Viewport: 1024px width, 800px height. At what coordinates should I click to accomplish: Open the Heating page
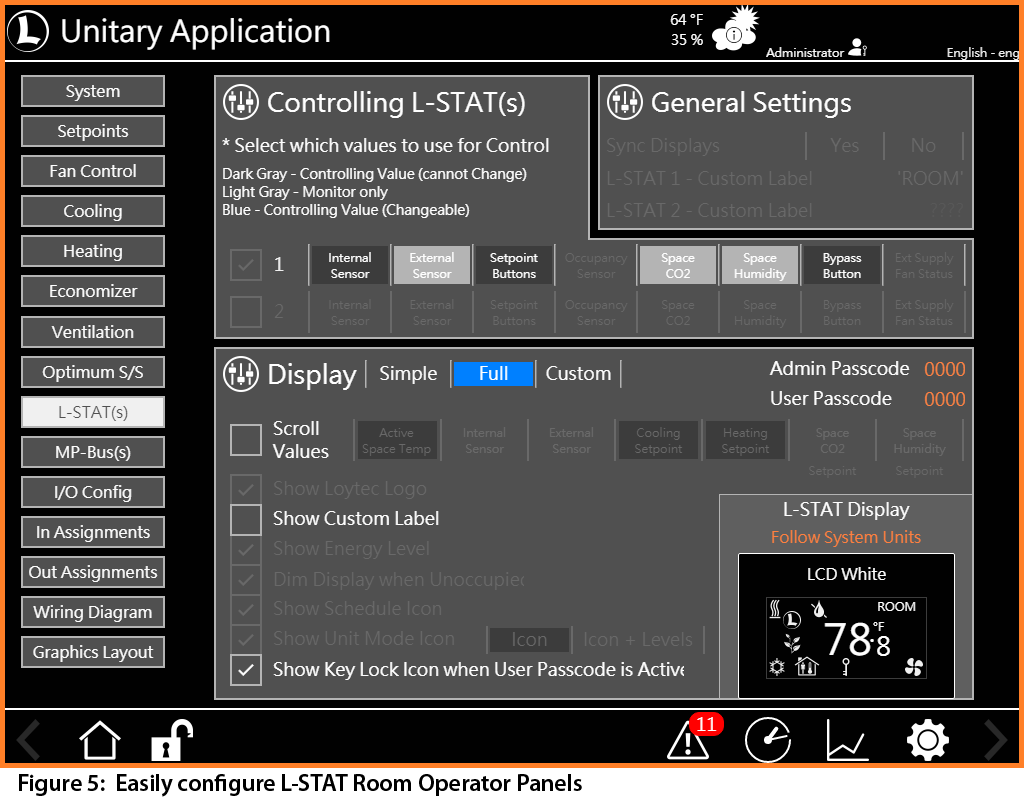93,251
